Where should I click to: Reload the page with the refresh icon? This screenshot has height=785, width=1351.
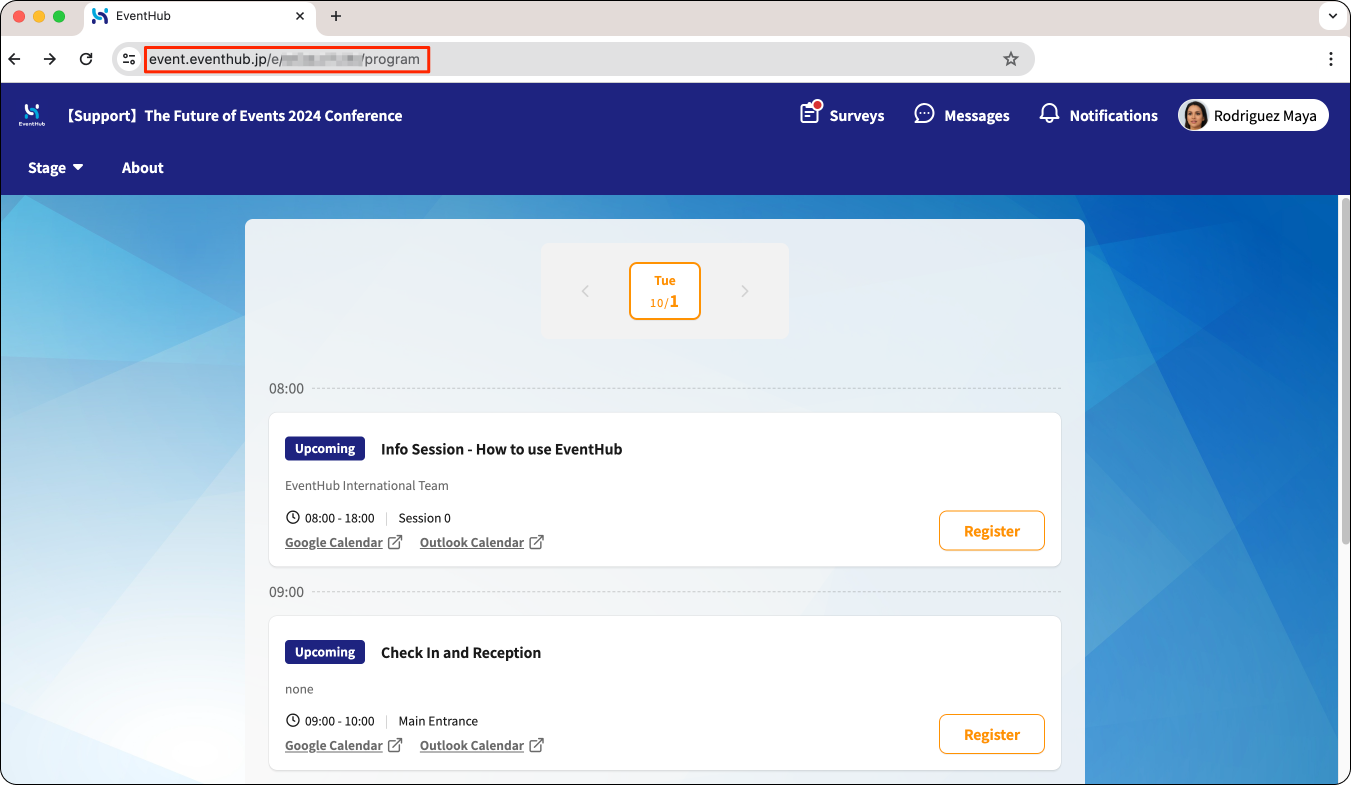pyautogui.click(x=86, y=59)
